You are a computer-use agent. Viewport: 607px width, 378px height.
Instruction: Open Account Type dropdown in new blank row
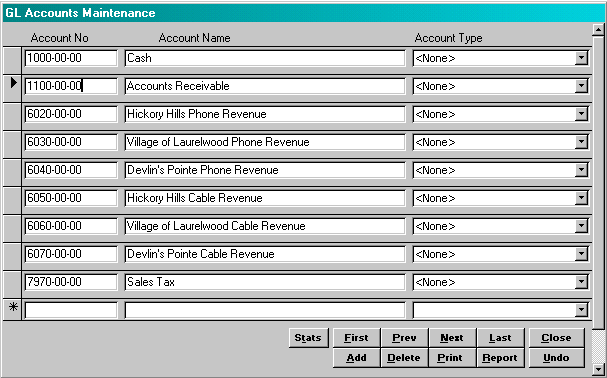(581, 310)
